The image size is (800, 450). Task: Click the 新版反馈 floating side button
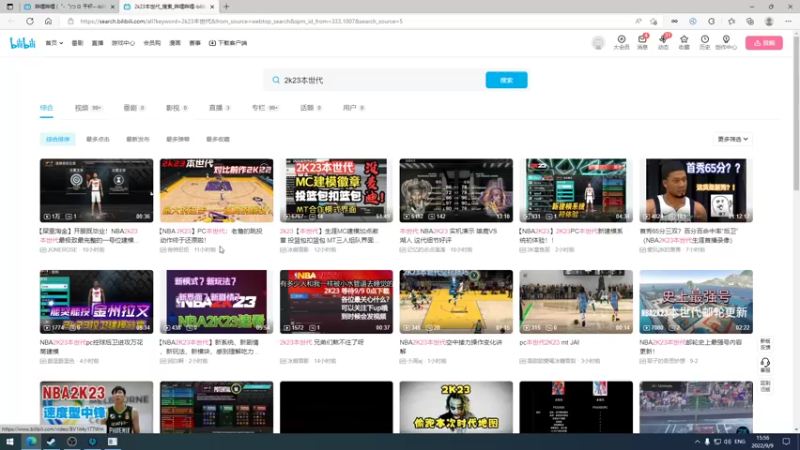[765, 344]
